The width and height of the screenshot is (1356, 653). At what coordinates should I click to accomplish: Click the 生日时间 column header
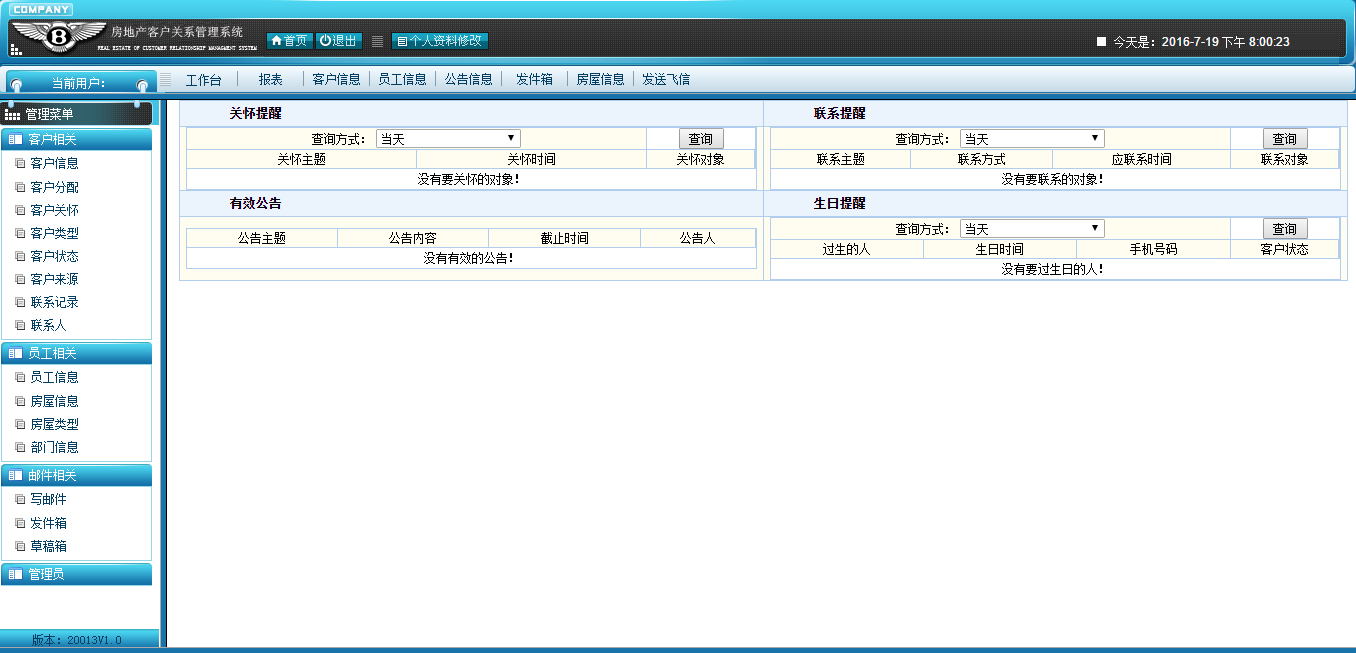1000,249
